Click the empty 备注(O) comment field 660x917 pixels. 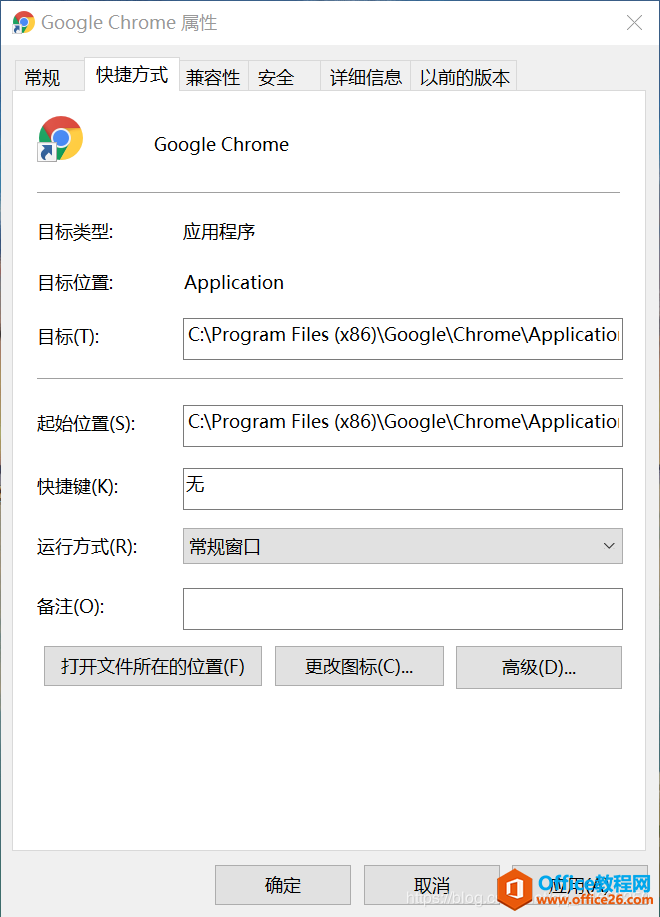(x=403, y=609)
